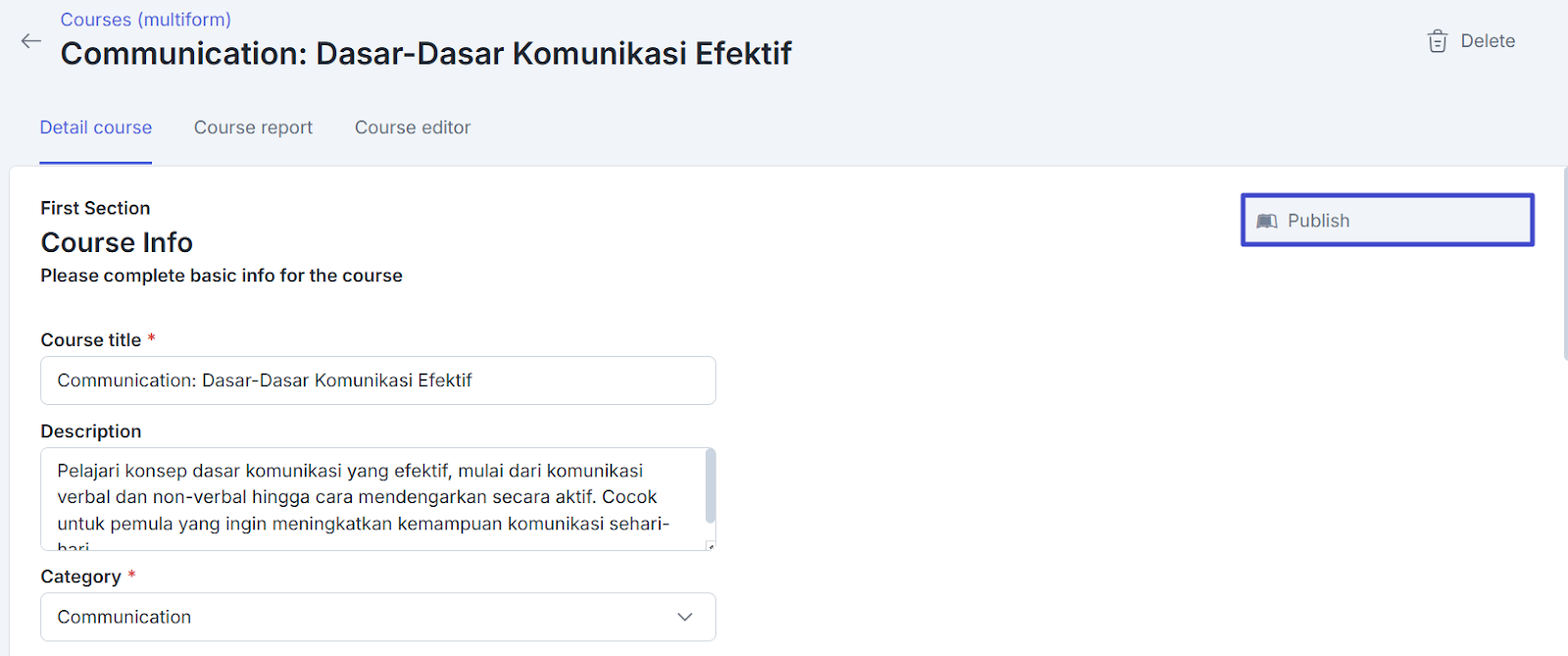This screenshot has height=656, width=1568.
Task: Click the page title heading text
Action: point(426,53)
